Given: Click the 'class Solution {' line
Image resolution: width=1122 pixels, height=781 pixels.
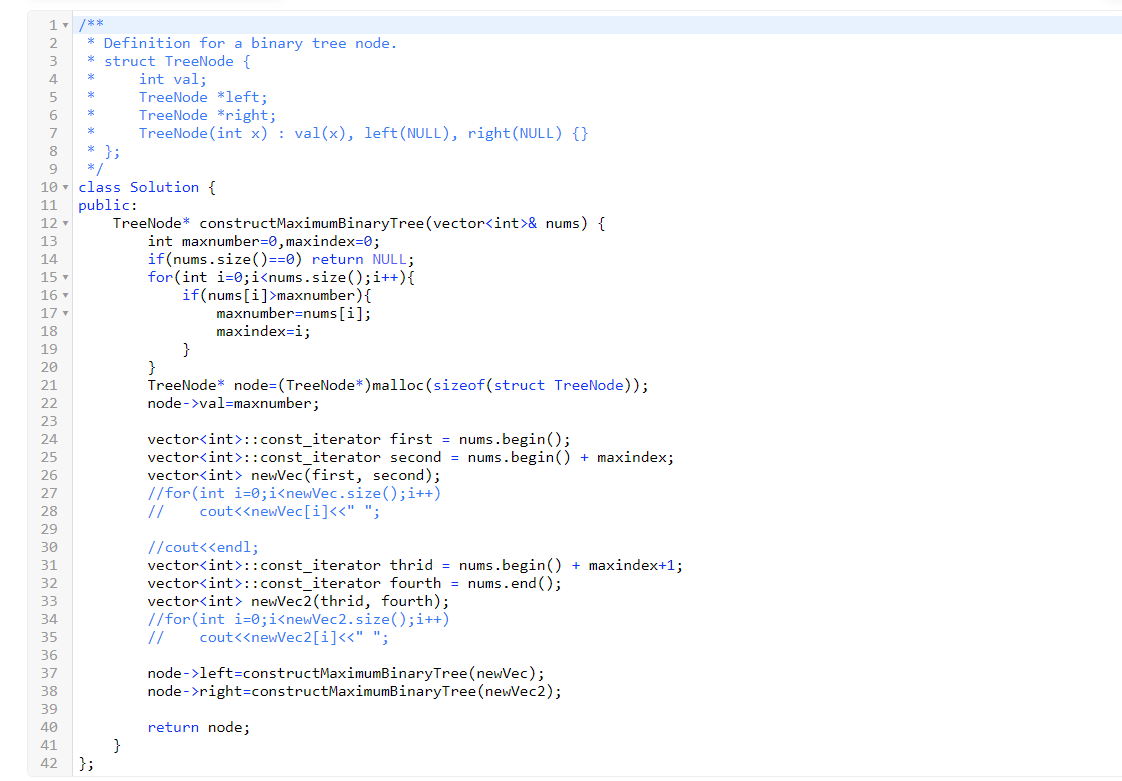Looking at the screenshot, I should [x=147, y=188].
